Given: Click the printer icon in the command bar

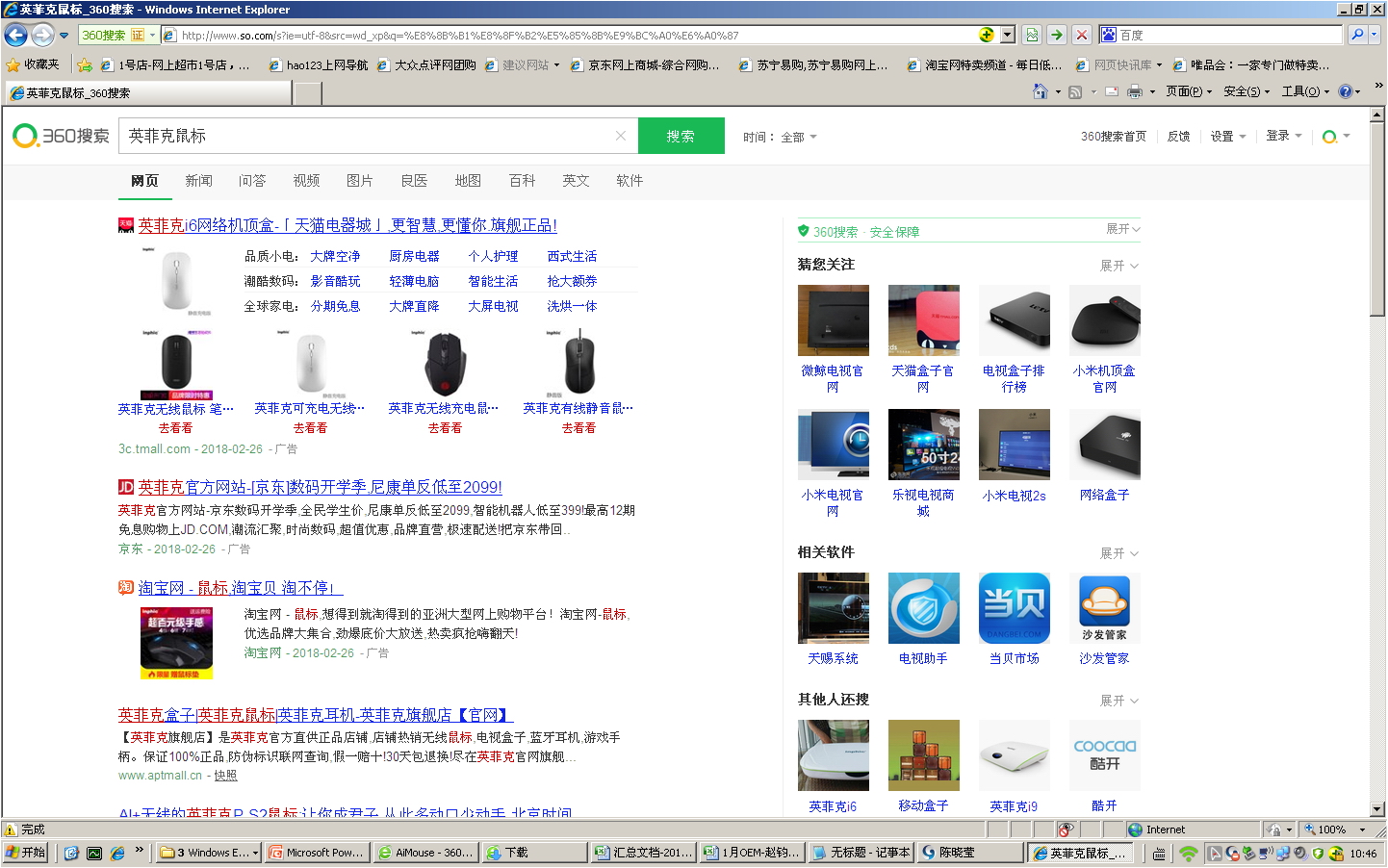Looking at the screenshot, I should (1135, 91).
